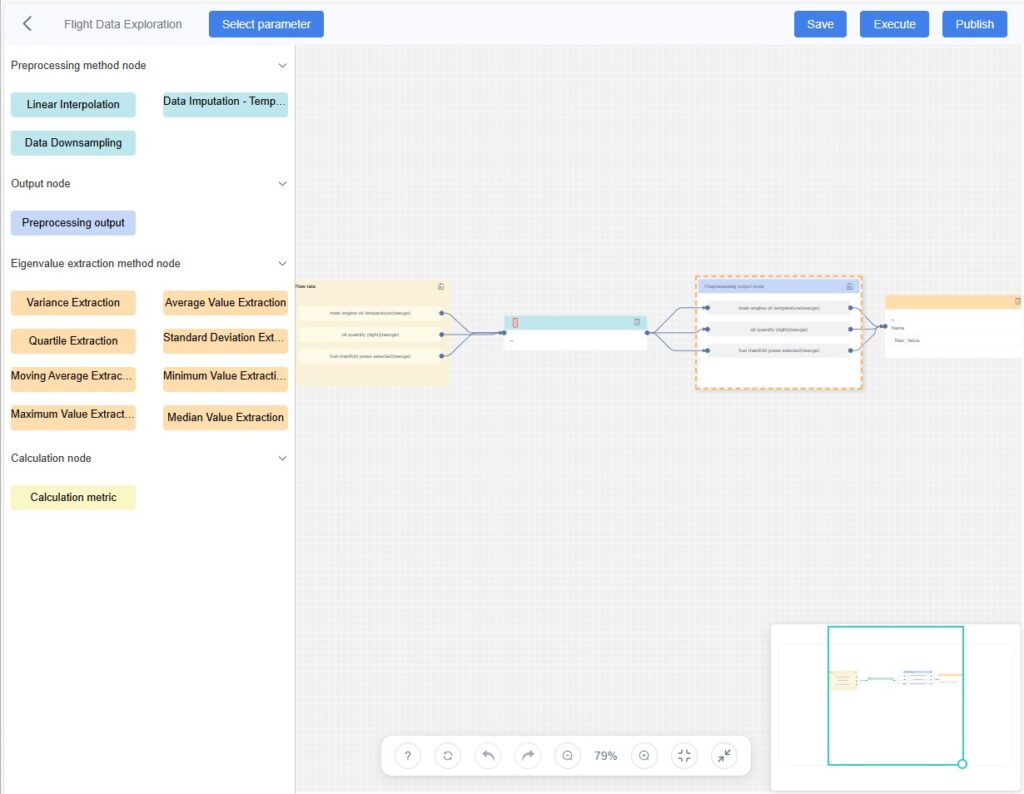The width and height of the screenshot is (1024, 794).
Task: Collapse the Calculation node section
Action: pyautogui.click(x=282, y=459)
